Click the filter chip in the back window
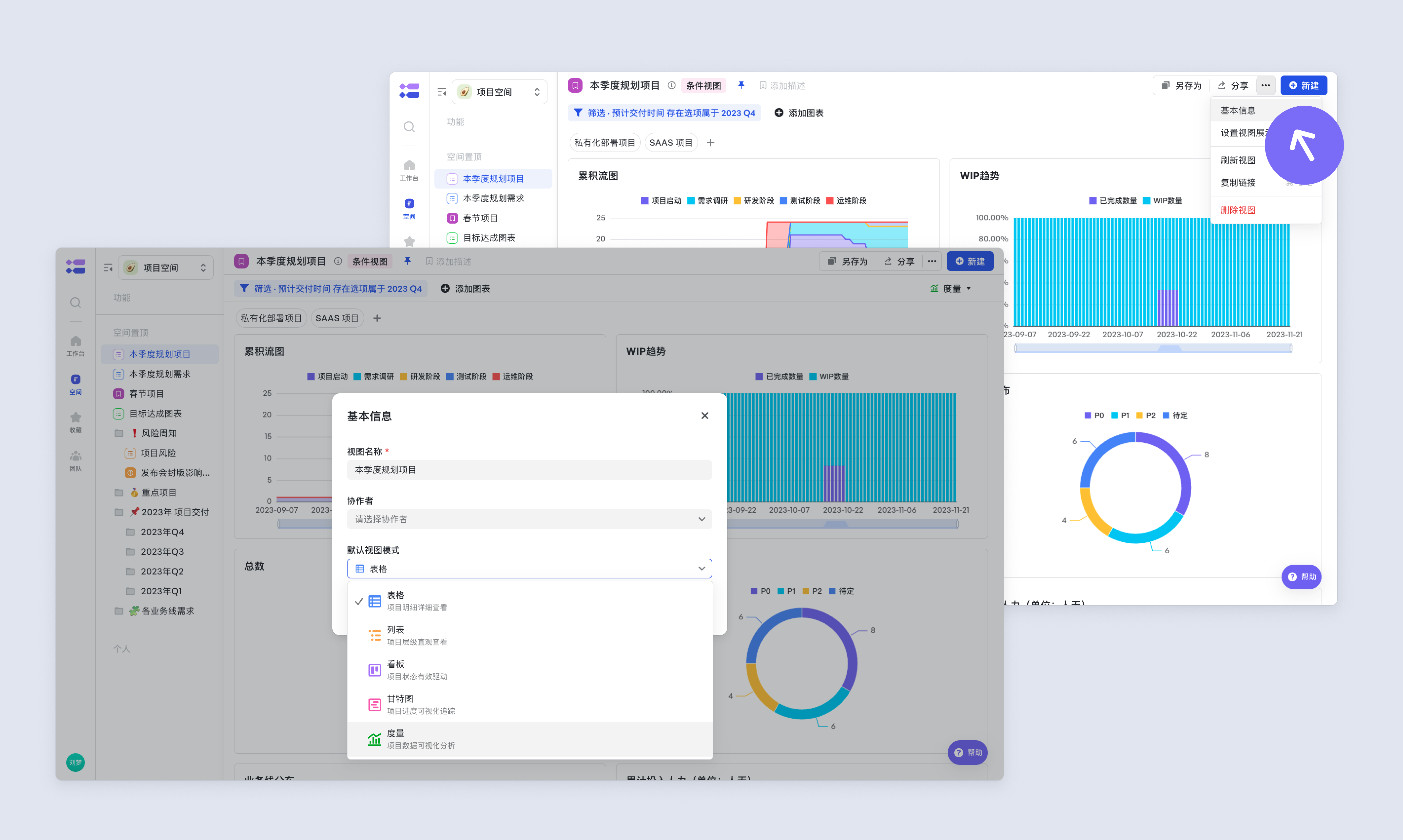 coord(664,113)
